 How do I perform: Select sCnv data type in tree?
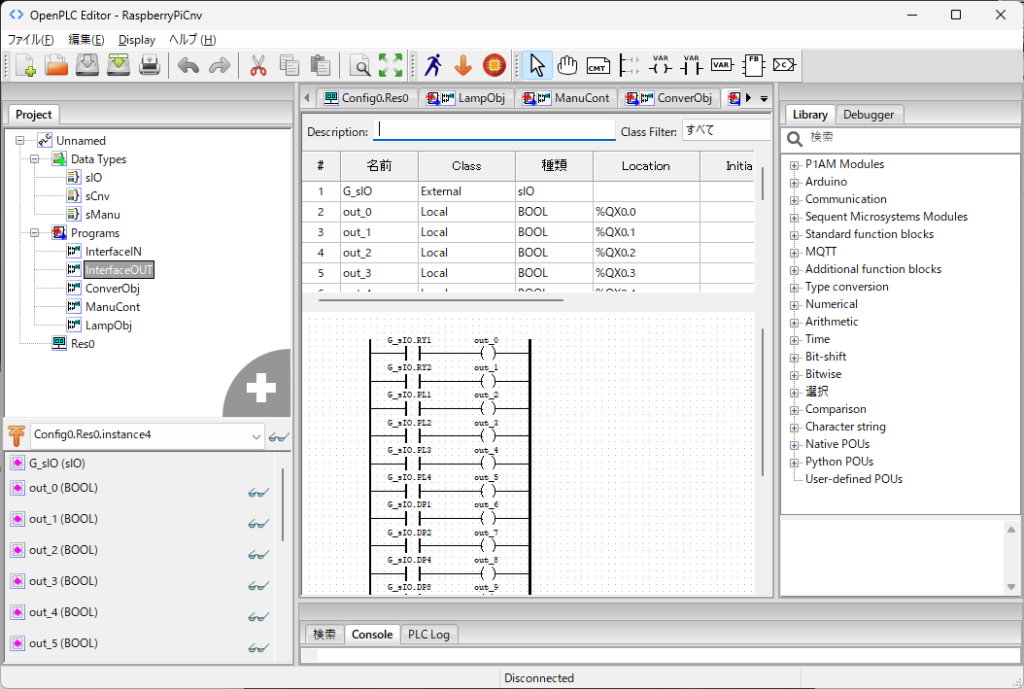pos(97,196)
